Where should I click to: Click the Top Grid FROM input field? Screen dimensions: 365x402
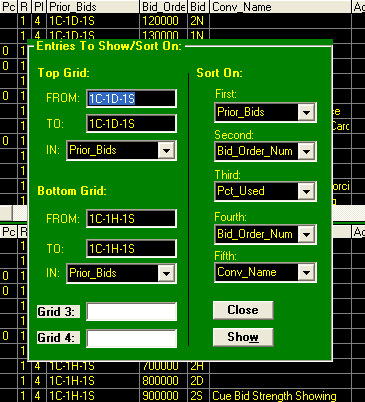point(131,98)
